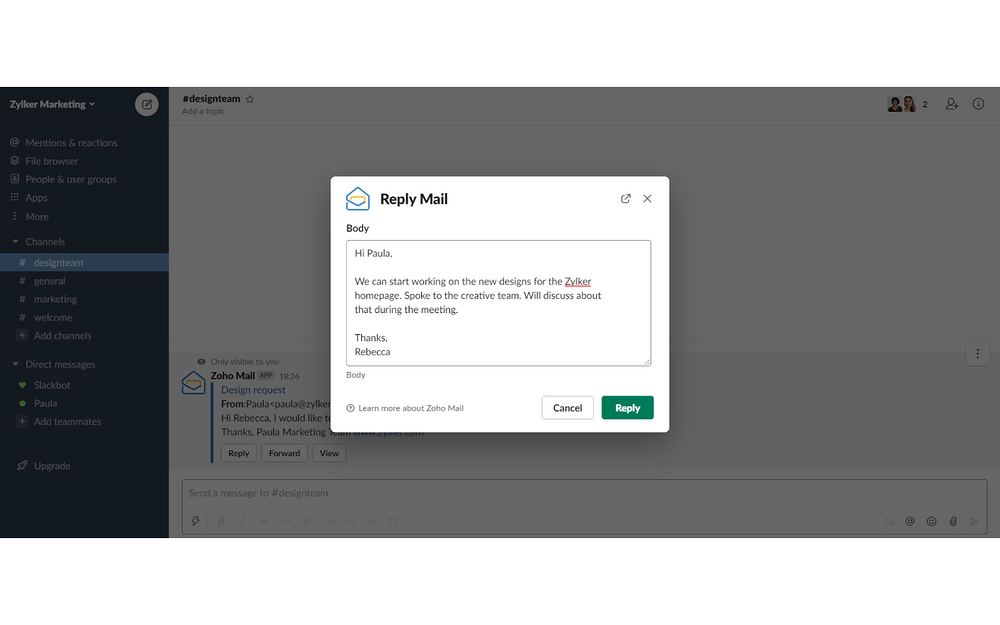Open channel details info icon
Image resolution: width=1000 pixels, height=625 pixels.
(x=978, y=104)
